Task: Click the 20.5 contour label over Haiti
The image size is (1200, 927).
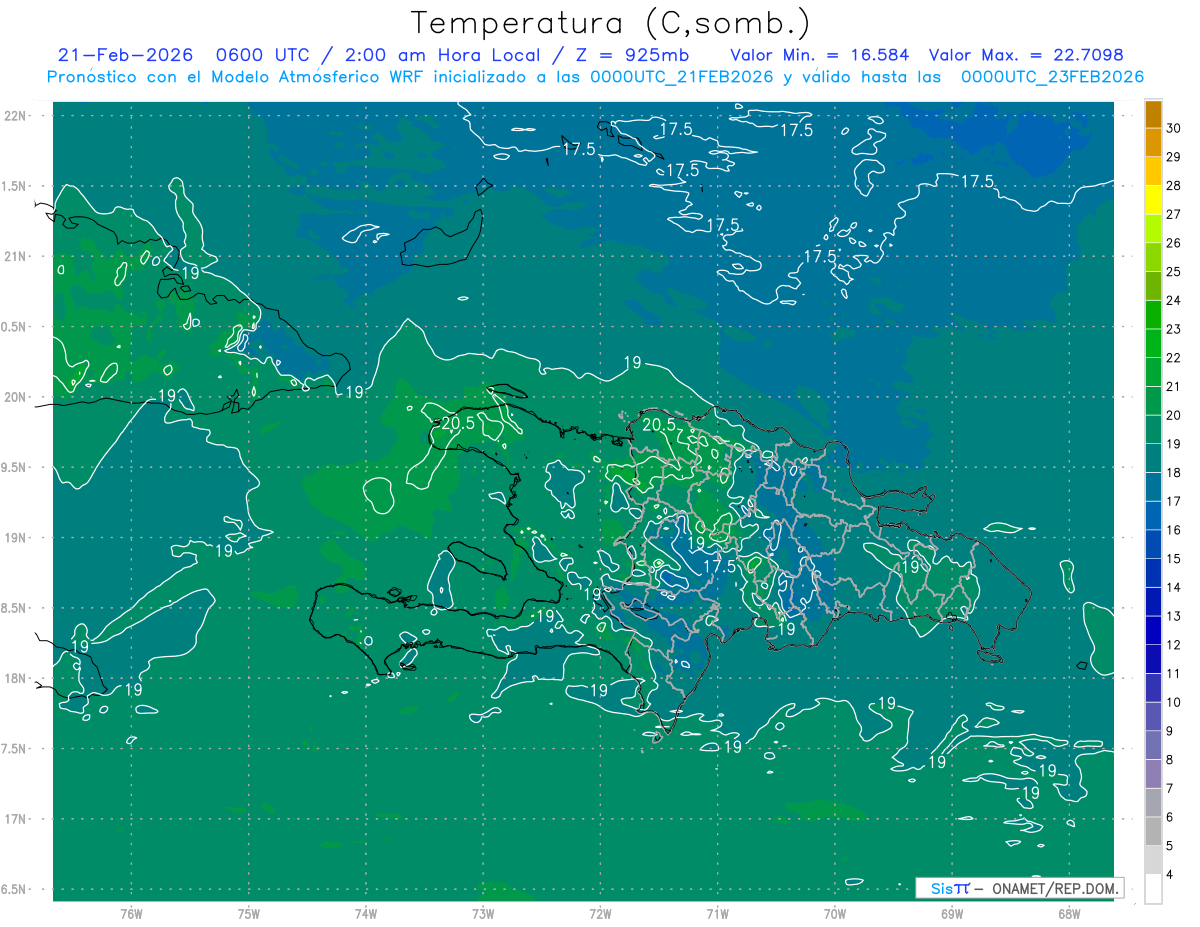Action: tap(457, 423)
